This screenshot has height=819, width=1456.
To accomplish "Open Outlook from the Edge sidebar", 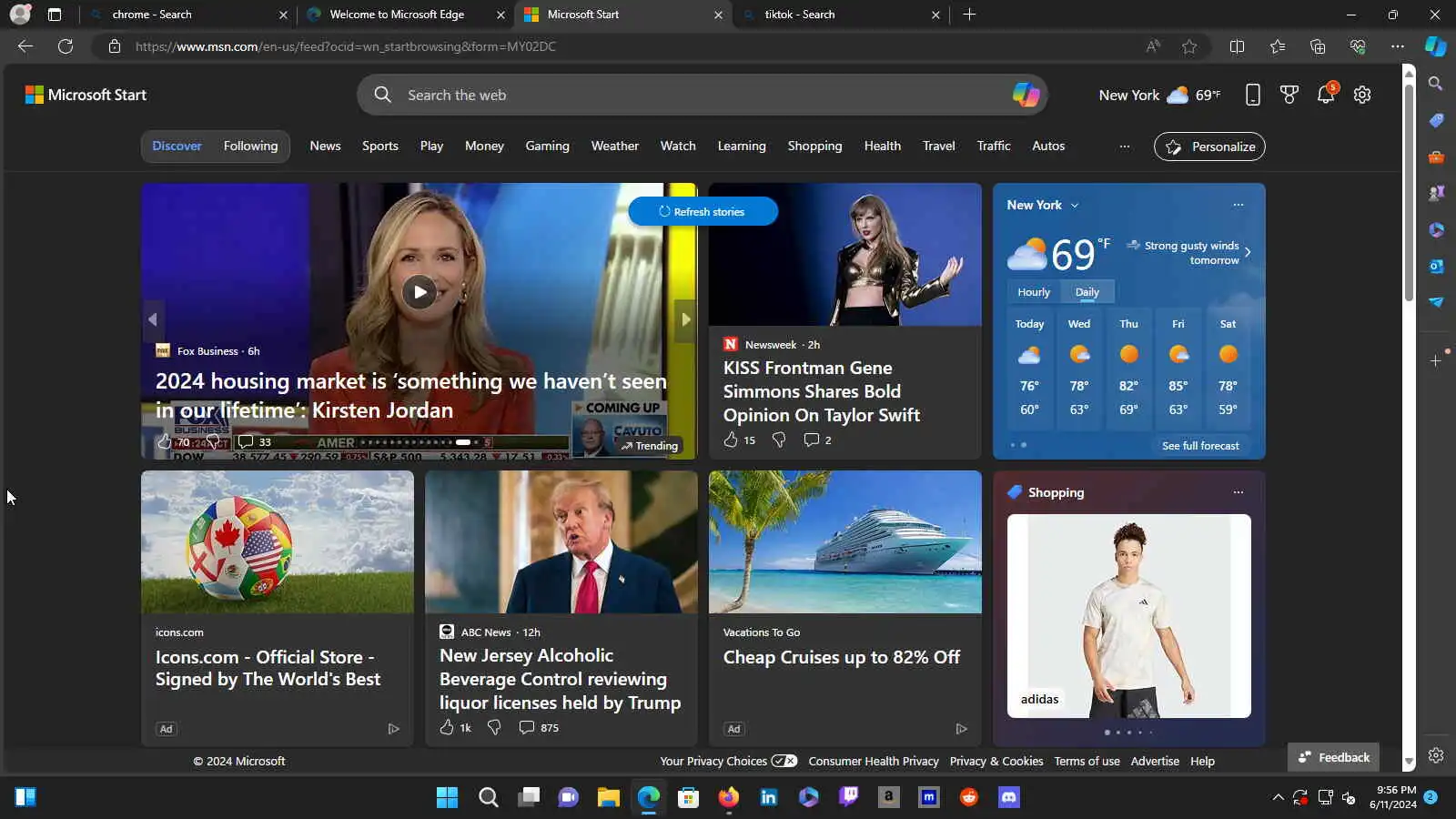I will (x=1436, y=266).
